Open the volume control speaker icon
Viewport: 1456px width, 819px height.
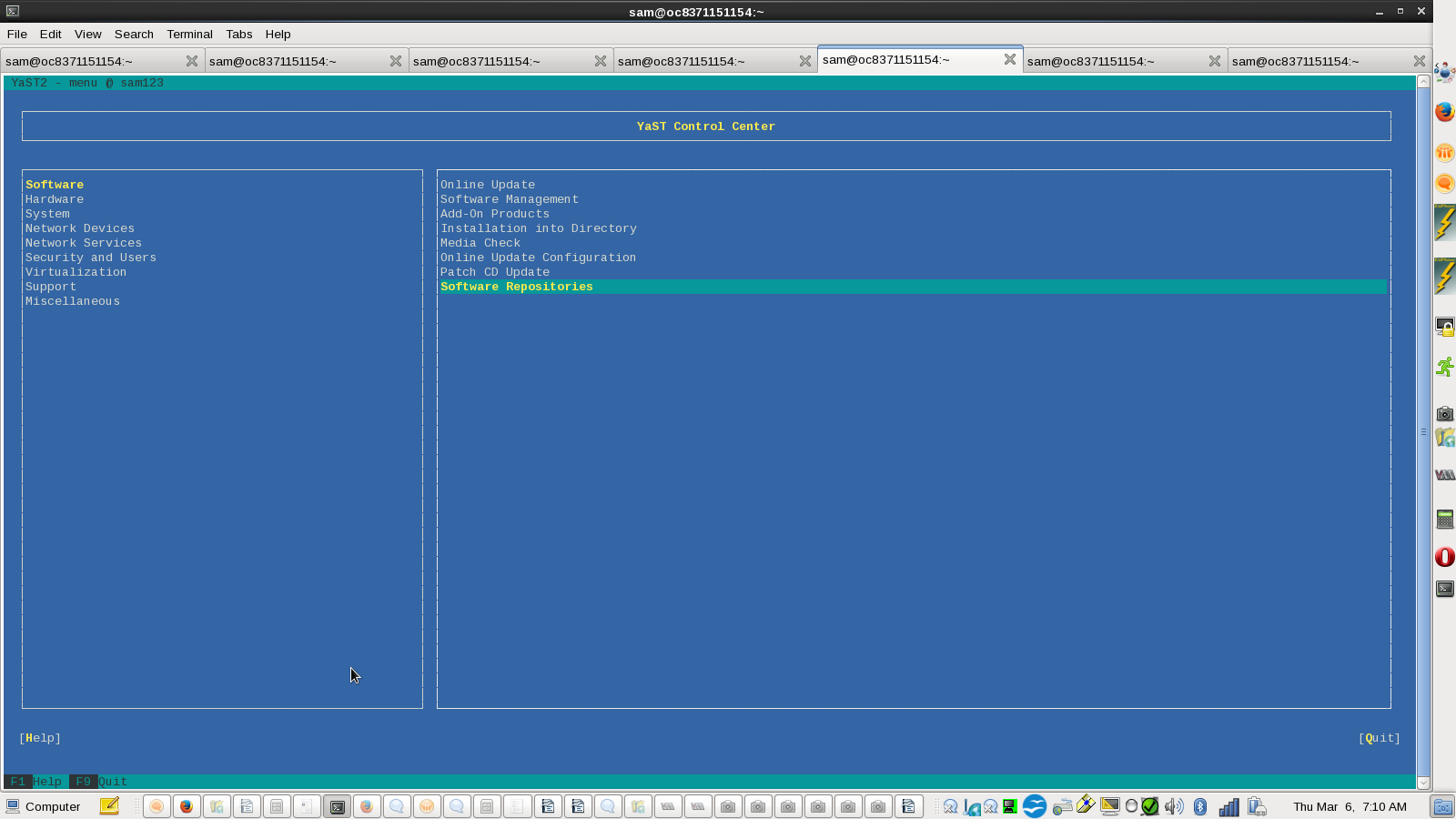pyautogui.click(x=1175, y=806)
